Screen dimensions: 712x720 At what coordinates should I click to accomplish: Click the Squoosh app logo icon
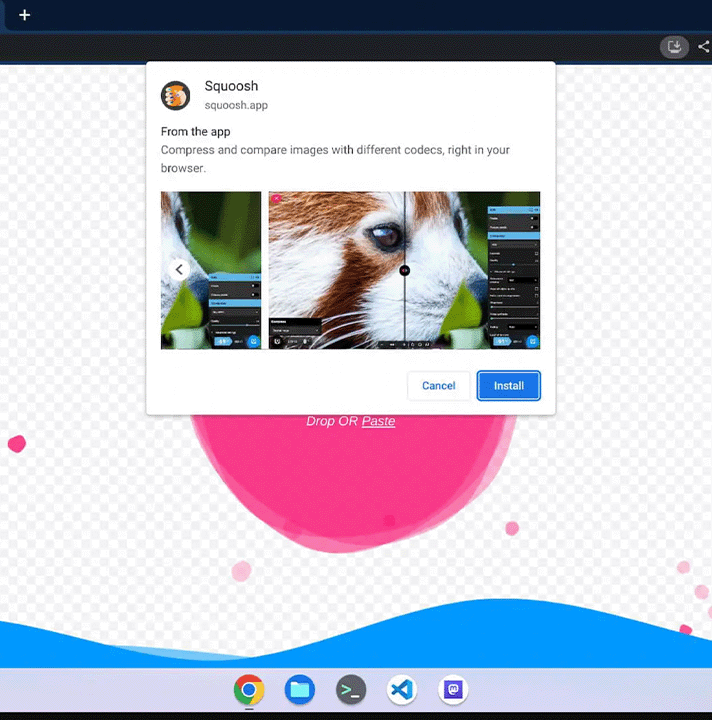tap(175, 96)
